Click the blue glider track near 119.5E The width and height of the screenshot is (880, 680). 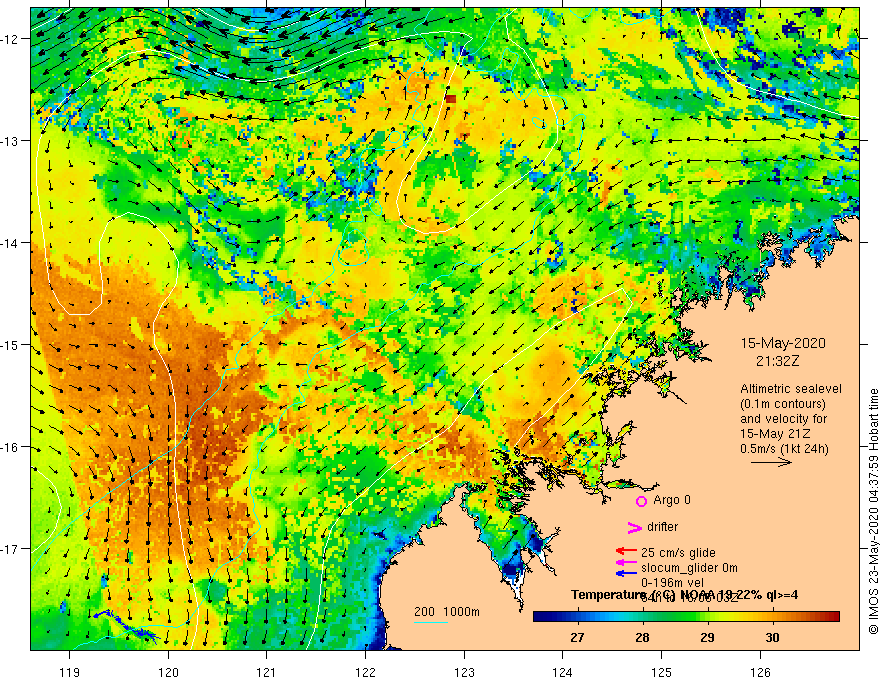(127, 626)
